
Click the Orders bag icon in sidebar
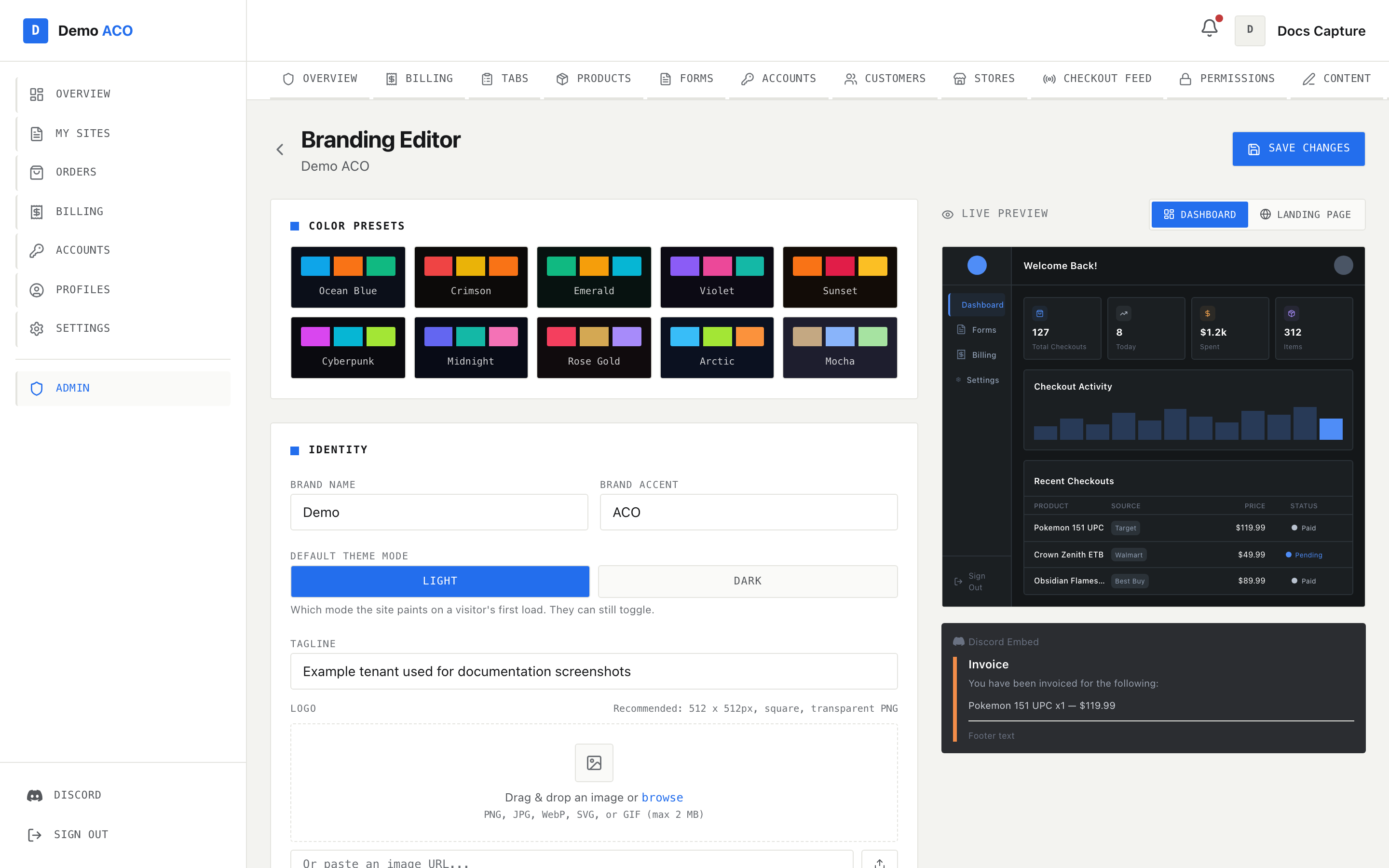point(37,172)
